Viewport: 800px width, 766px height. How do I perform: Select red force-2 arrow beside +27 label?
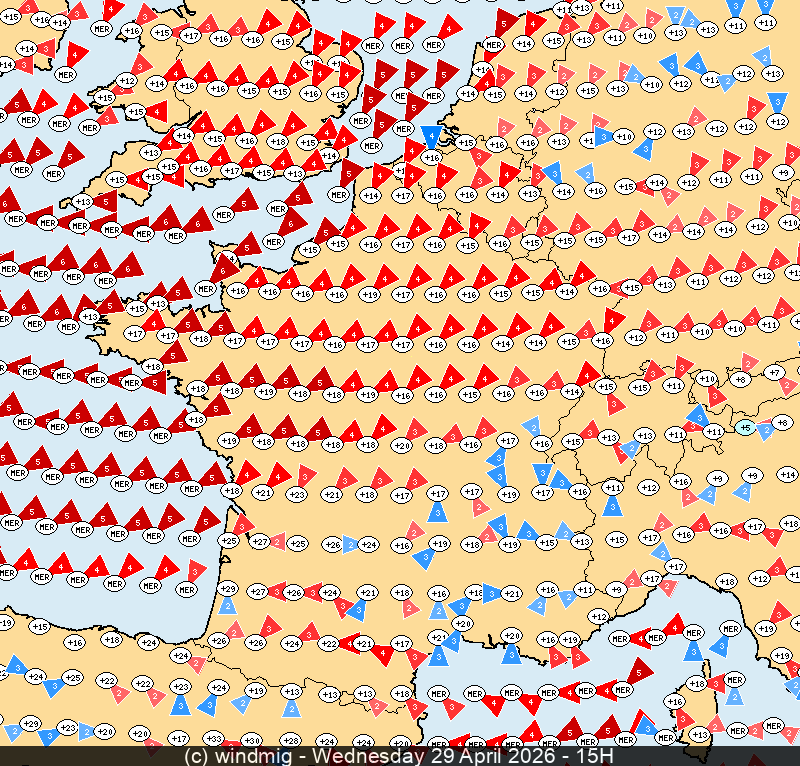point(278,542)
